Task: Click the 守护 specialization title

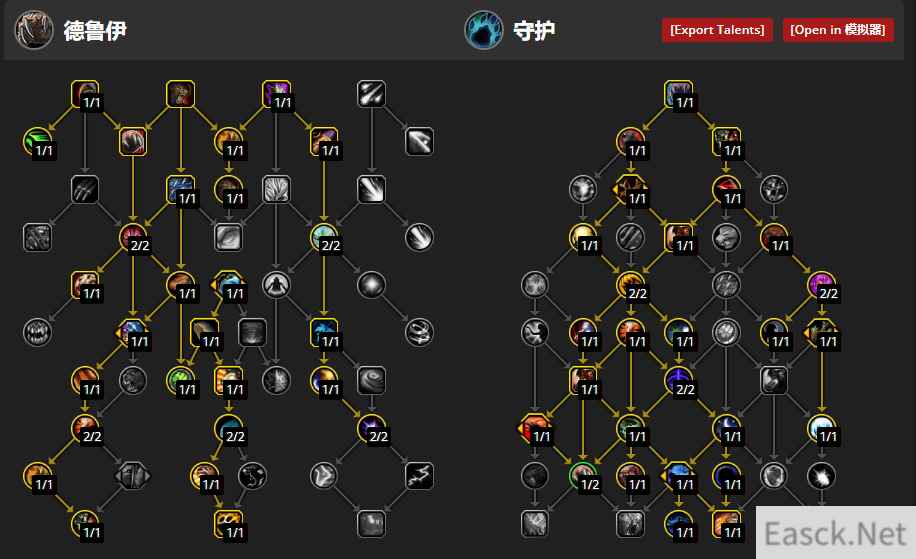Action: point(534,30)
